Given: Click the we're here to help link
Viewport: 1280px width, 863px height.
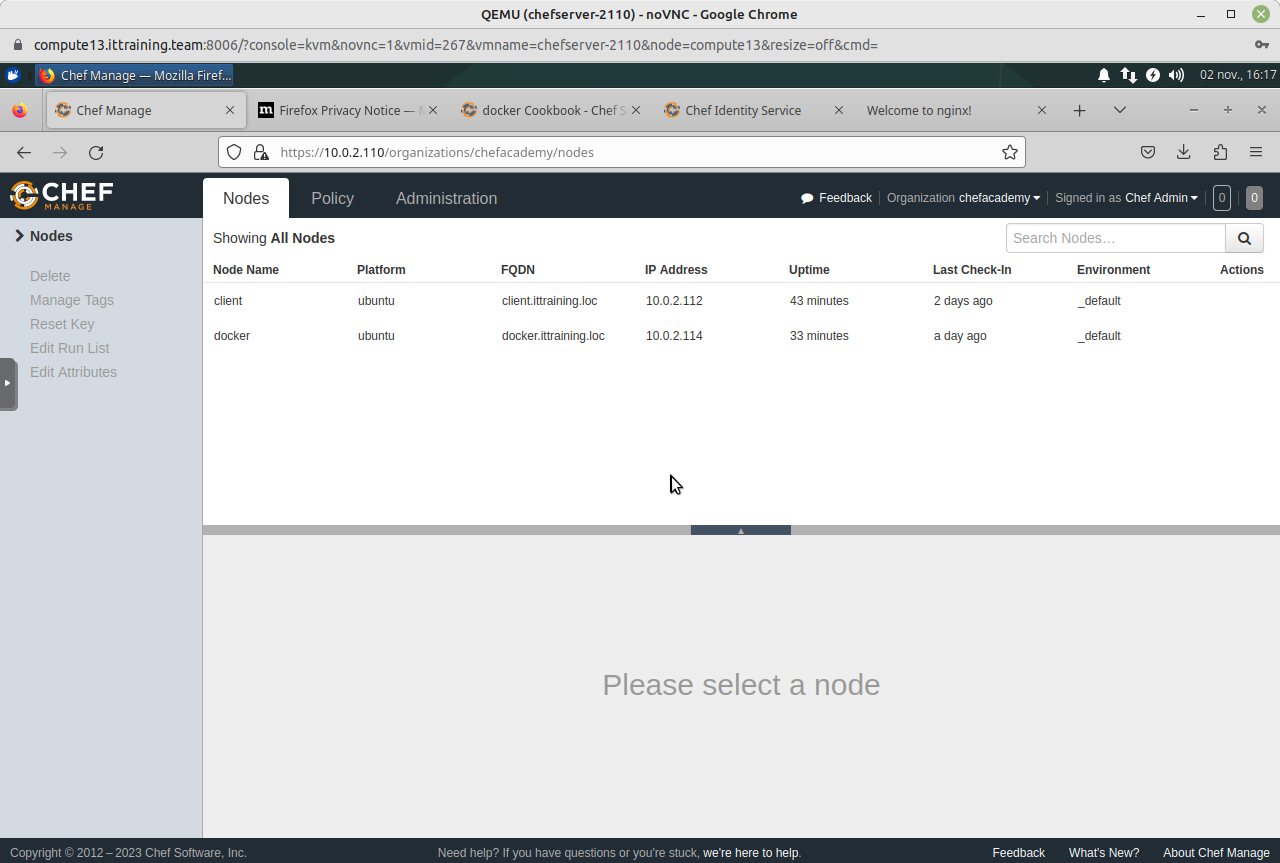Looking at the screenshot, I should [x=750, y=853].
